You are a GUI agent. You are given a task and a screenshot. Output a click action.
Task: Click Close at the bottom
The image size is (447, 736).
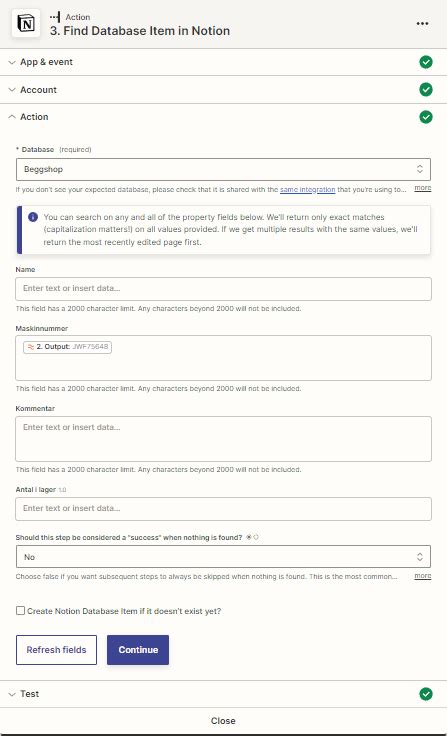(x=223, y=721)
